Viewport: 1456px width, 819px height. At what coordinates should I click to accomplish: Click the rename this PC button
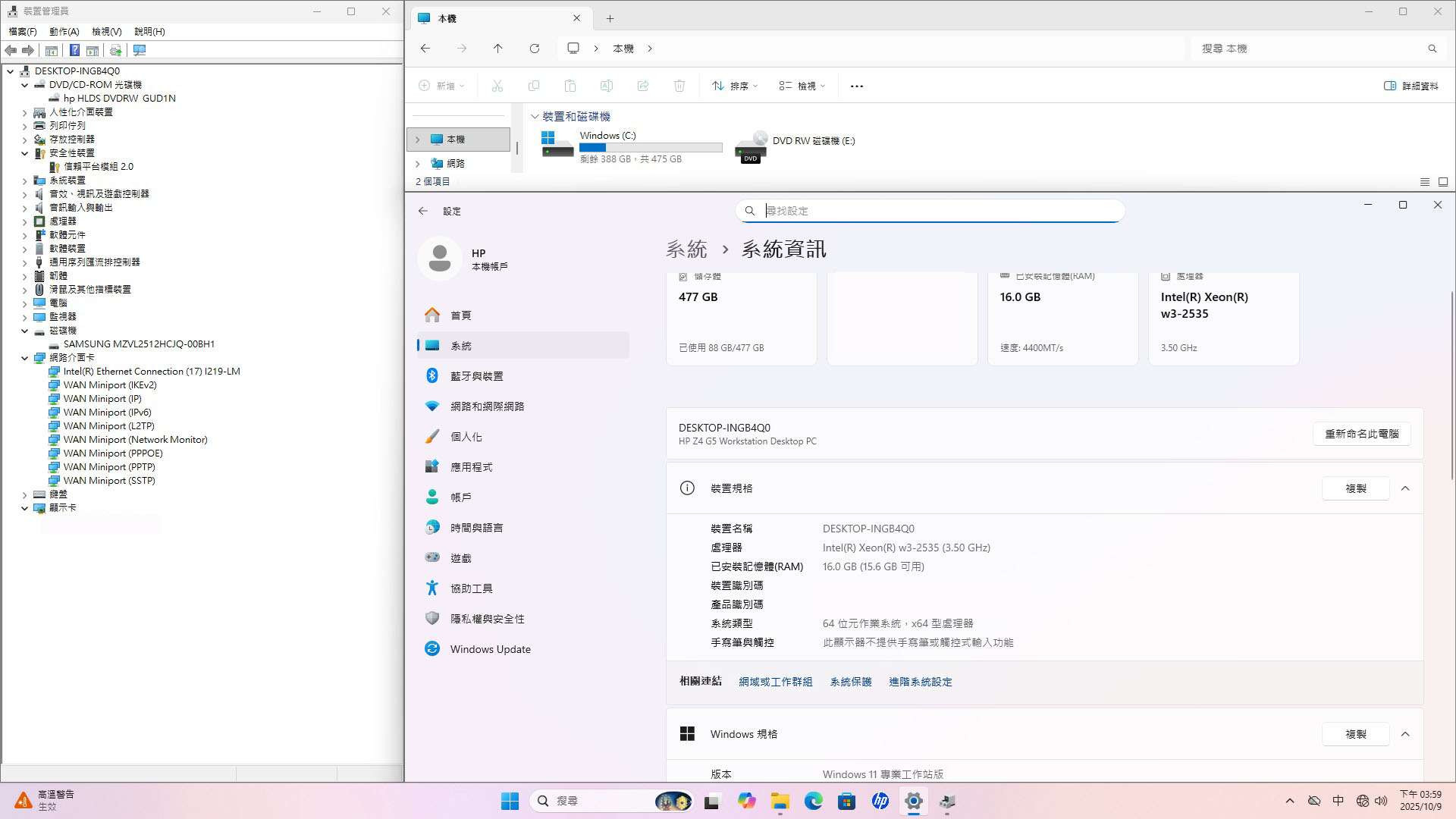pos(1361,434)
